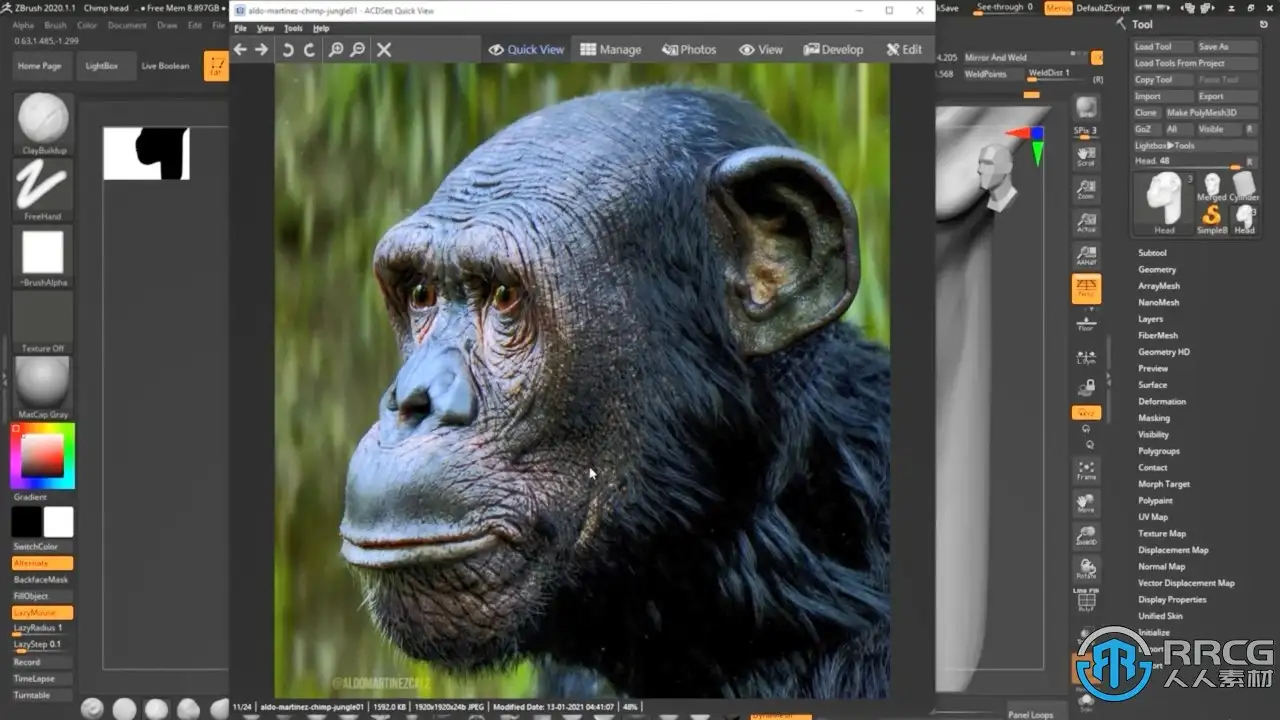Go to next image with right arrow
The image size is (1280, 720).
coord(262,50)
